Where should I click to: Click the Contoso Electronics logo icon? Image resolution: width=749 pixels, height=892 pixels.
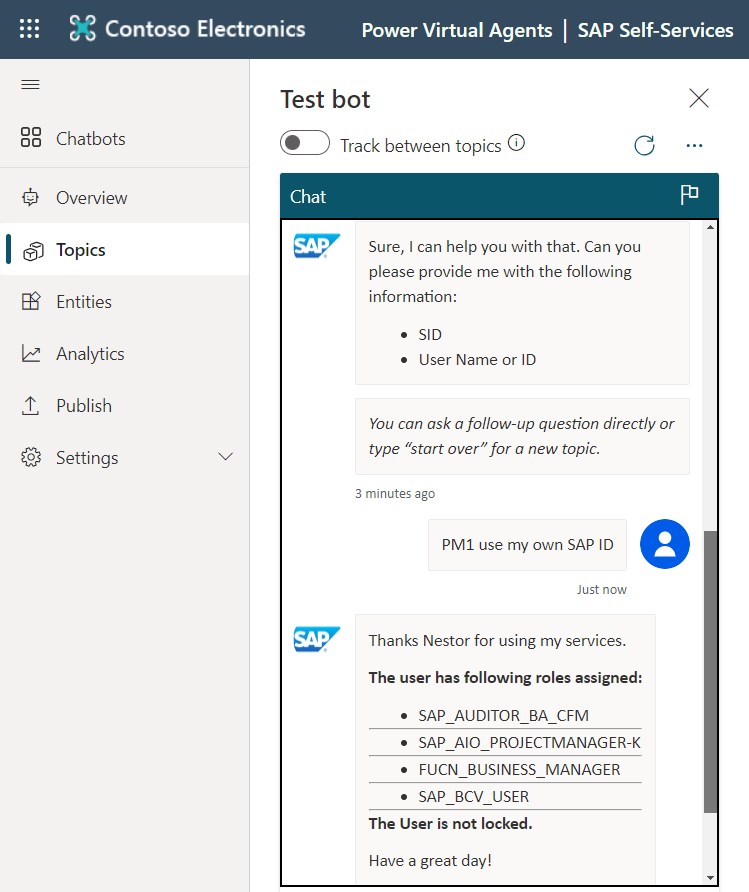pyautogui.click(x=82, y=28)
